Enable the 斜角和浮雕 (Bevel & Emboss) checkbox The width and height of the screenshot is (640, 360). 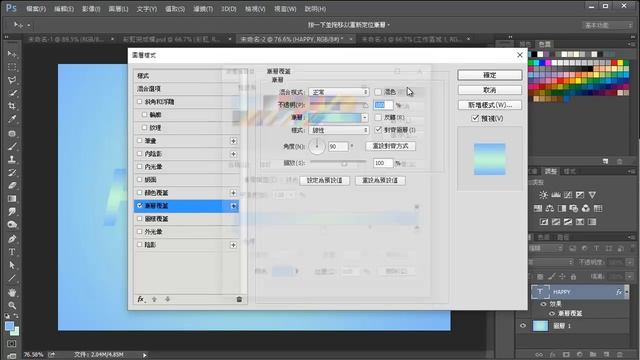140,102
